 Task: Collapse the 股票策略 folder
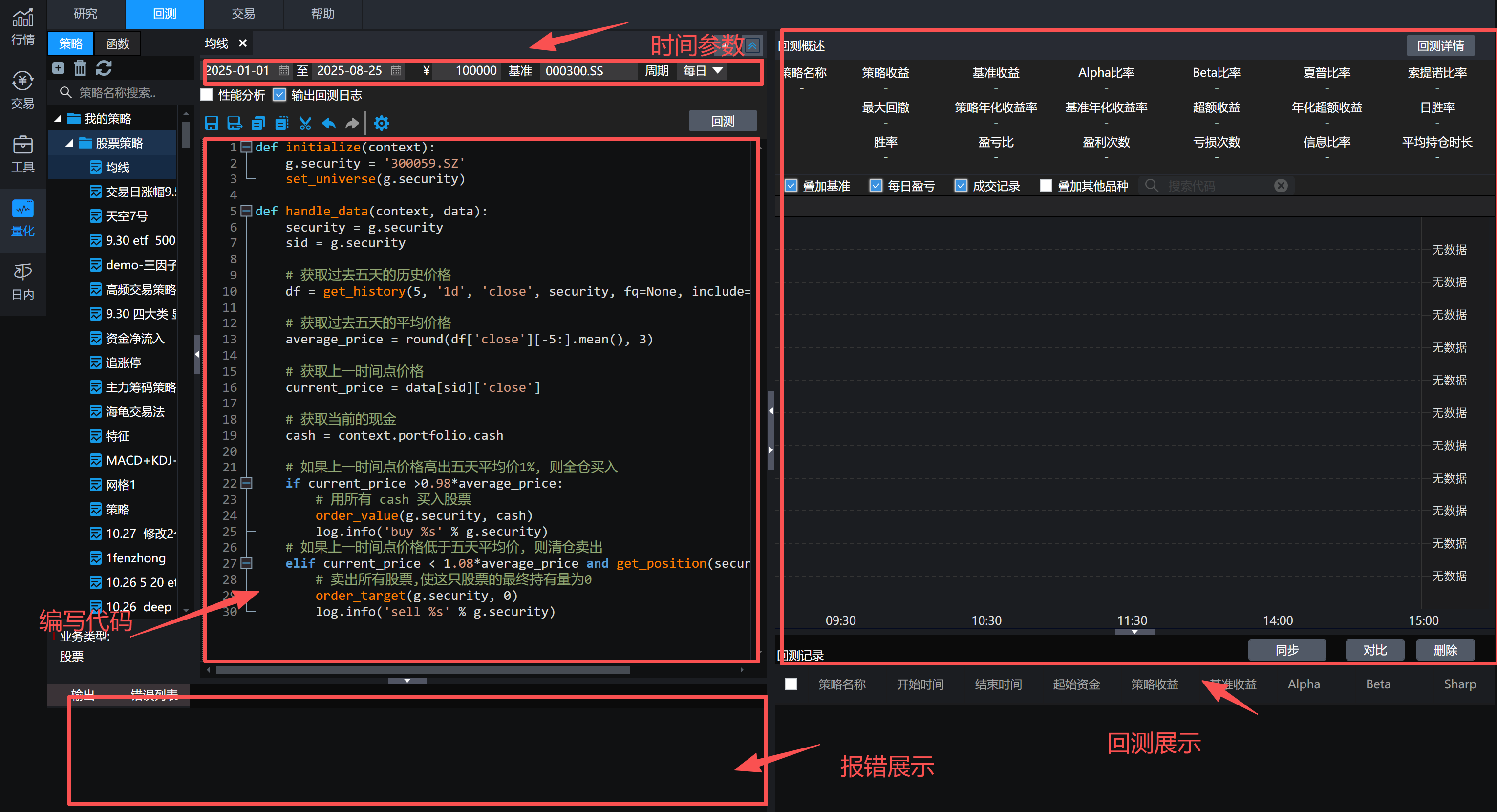pos(69,143)
